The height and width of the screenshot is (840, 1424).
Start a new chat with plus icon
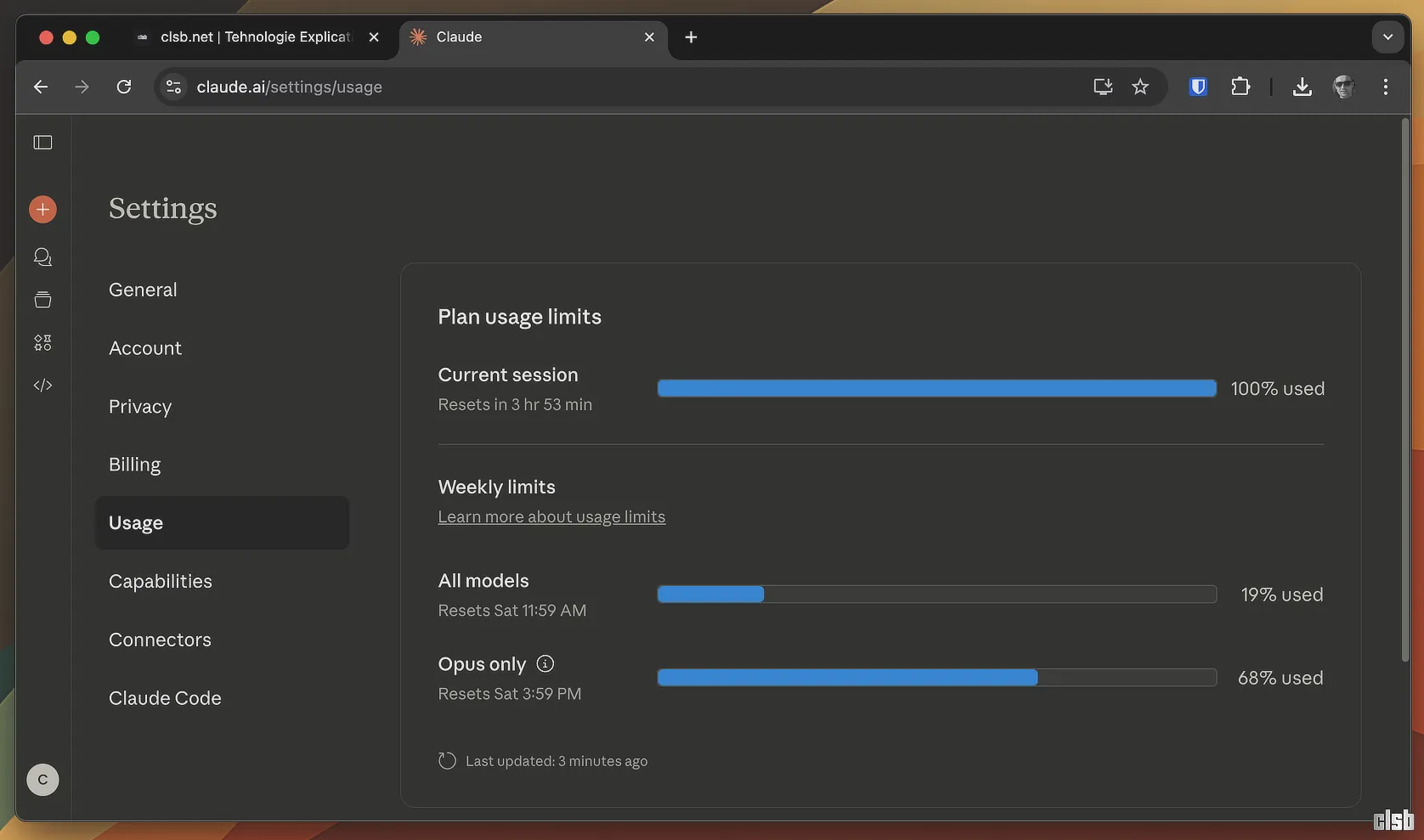pyautogui.click(x=42, y=210)
